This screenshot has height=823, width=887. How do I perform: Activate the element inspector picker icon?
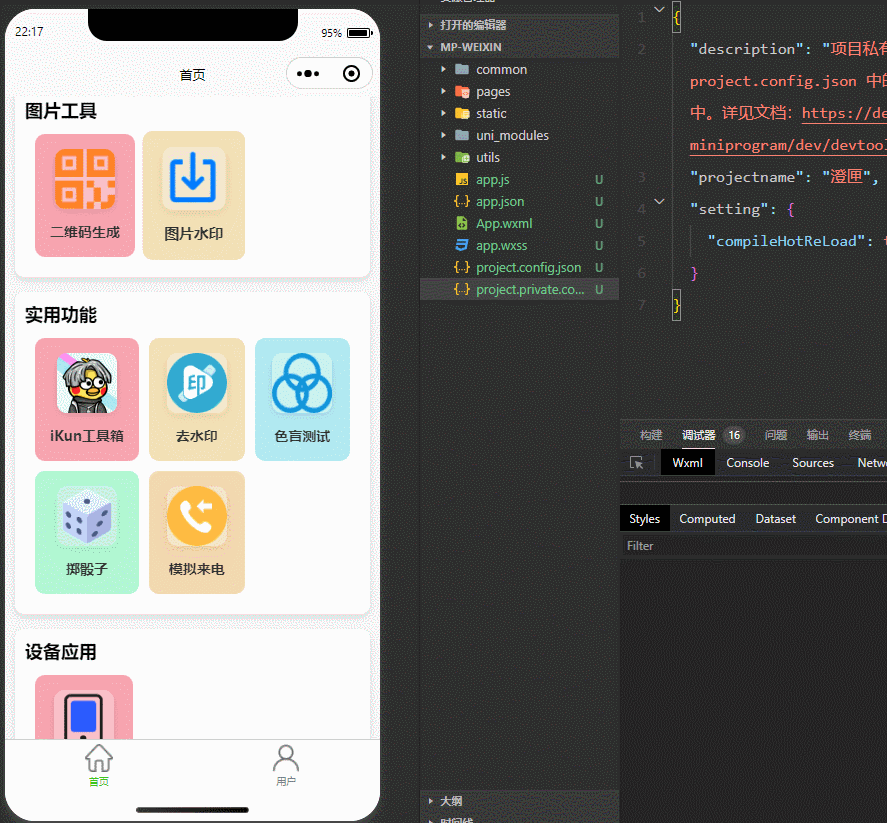(636, 463)
